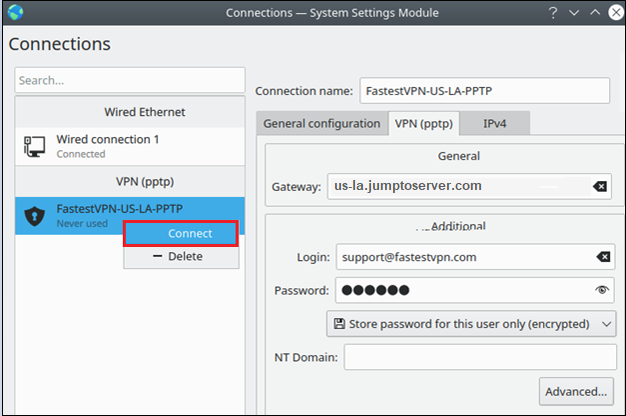Focus the Connection name field
626x416 pixels.
pyautogui.click(x=485, y=91)
